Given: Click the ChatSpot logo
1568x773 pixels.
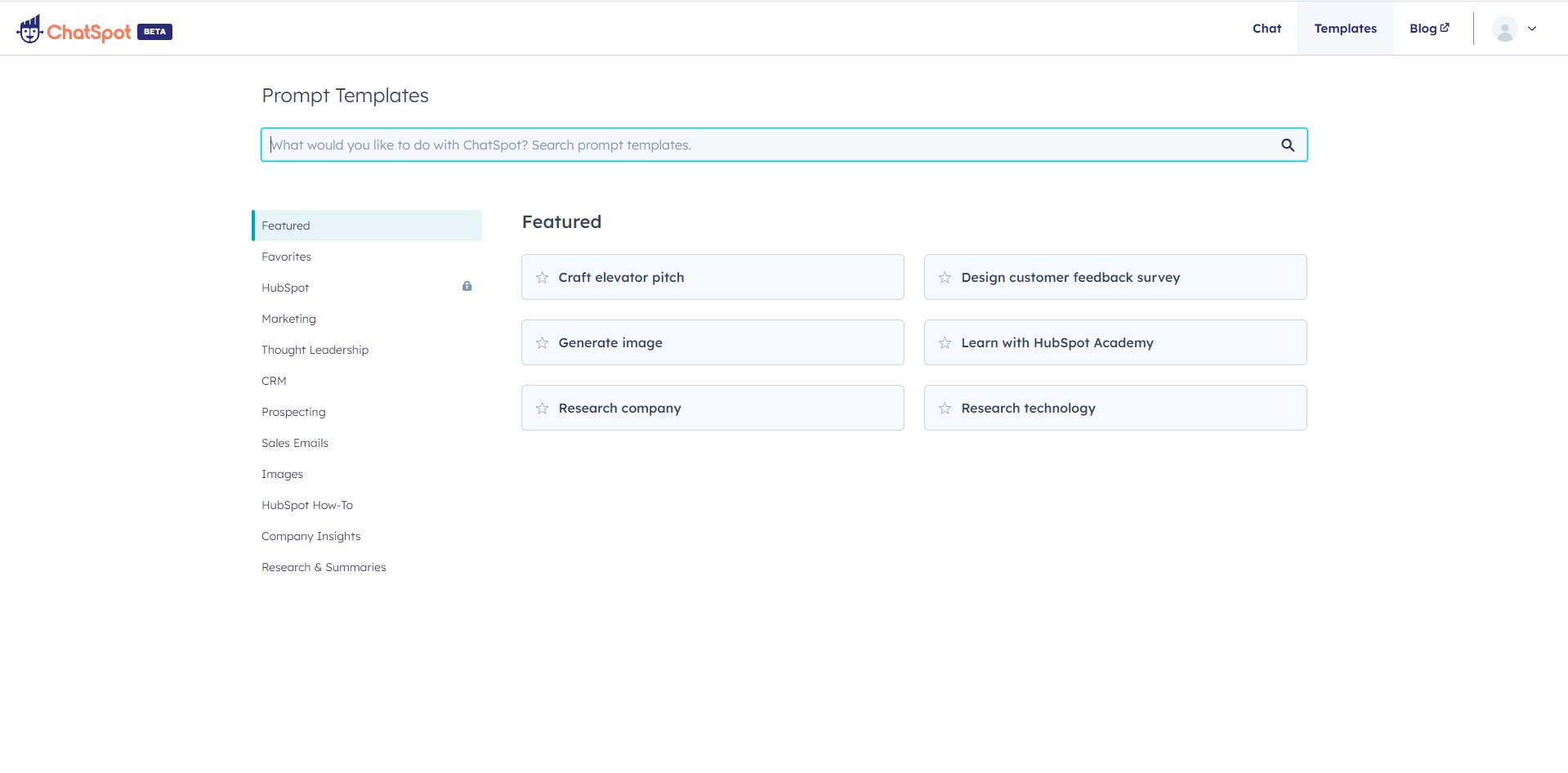Looking at the screenshot, I should pos(74,29).
